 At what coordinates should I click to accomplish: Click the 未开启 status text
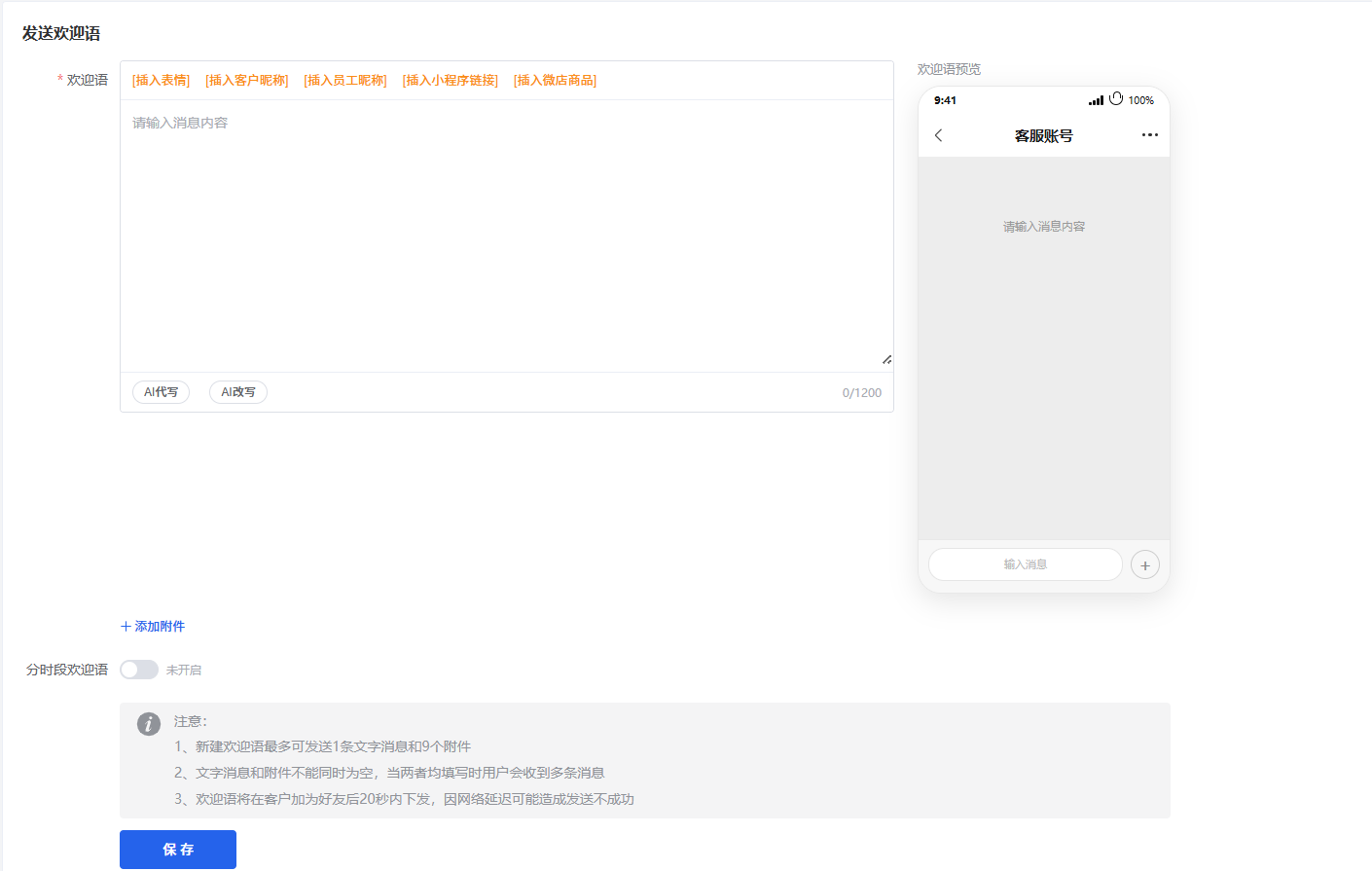[x=184, y=671]
